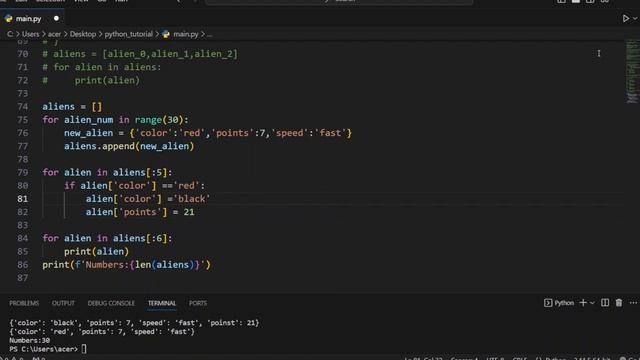Kill the terminal with the trash icon
This screenshot has width=640, height=360.
tap(619, 303)
